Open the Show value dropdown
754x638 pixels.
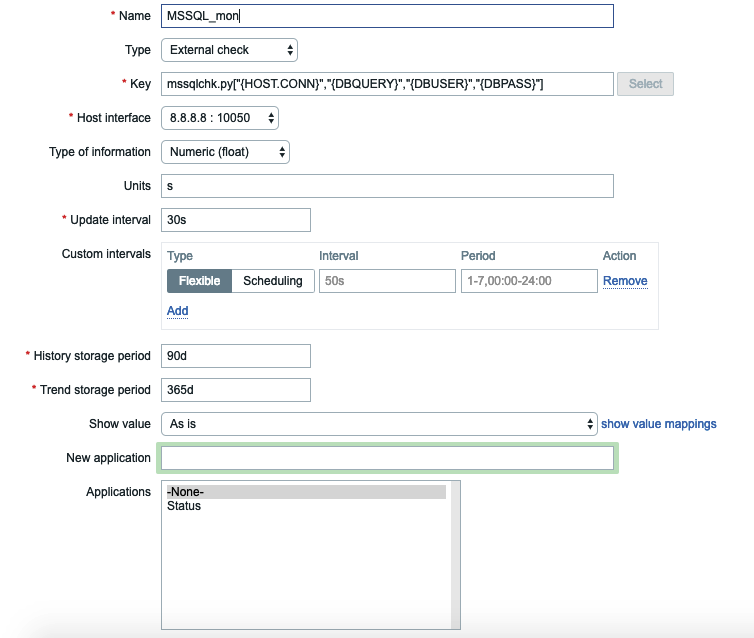(379, 424)
